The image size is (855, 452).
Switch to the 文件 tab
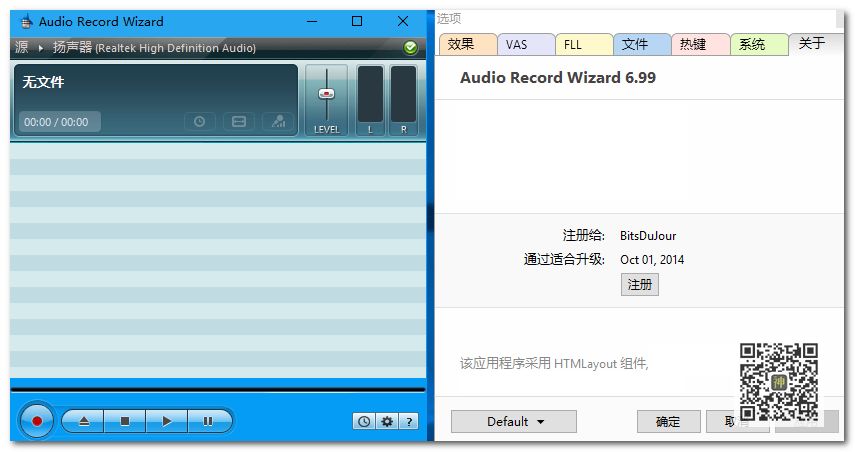tap(642, 44)
